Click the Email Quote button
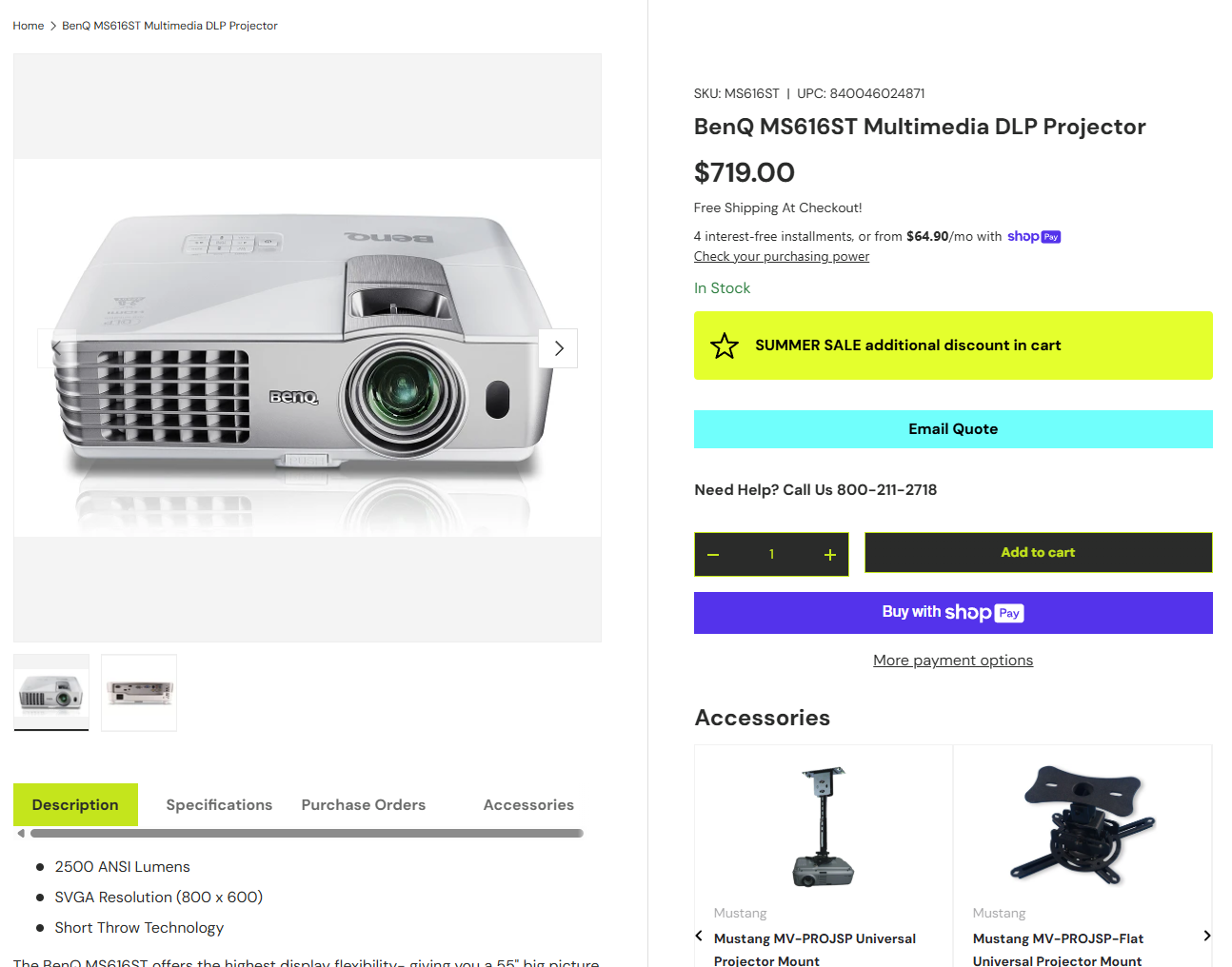The width and height of the screenshot is (1232, 967). pos(953,429)
